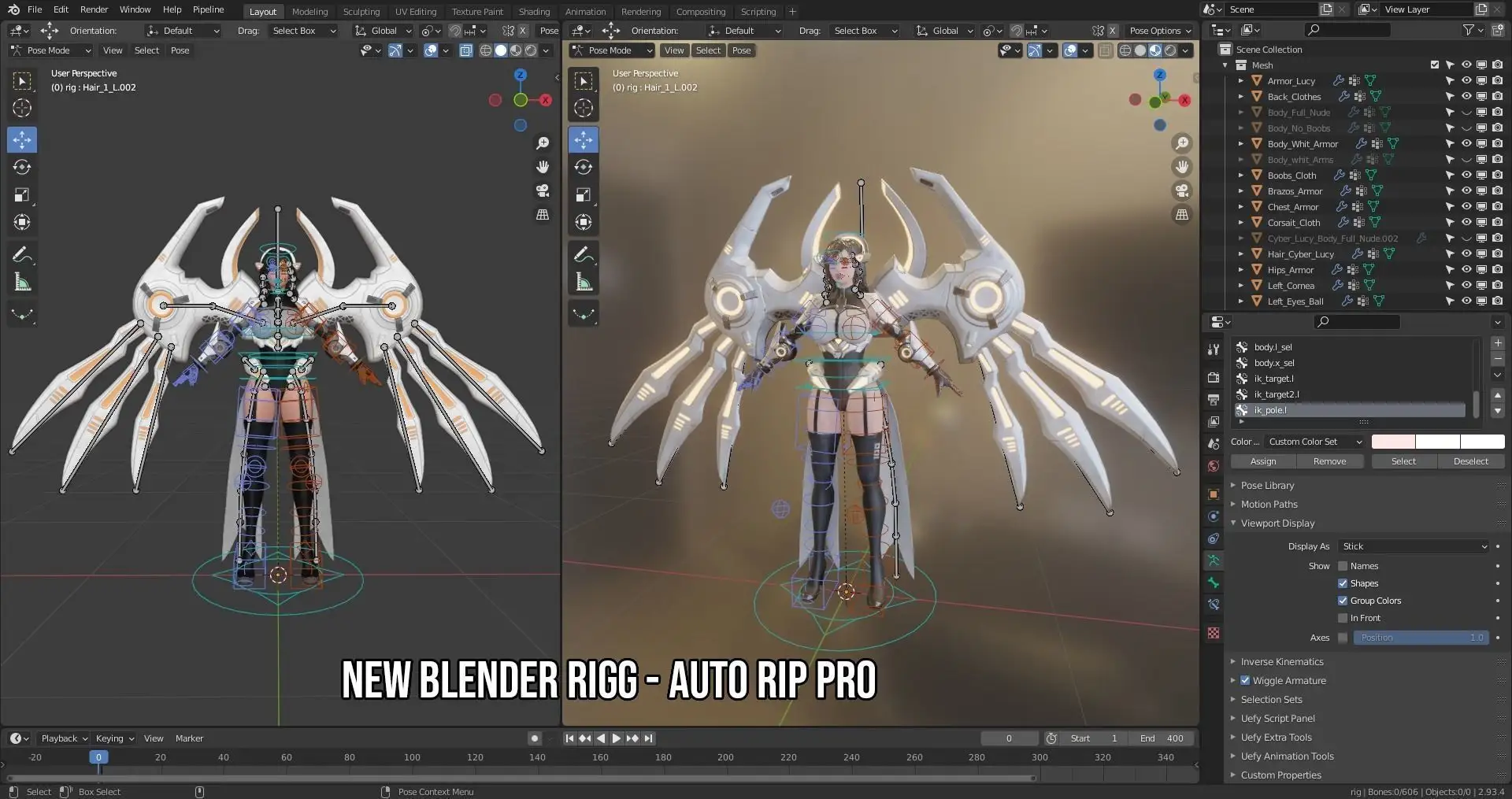Image resolution: width=1512 pixels, height=799 pixels.
Task: Open the Display As dropdown
Action: point(1414,546)
